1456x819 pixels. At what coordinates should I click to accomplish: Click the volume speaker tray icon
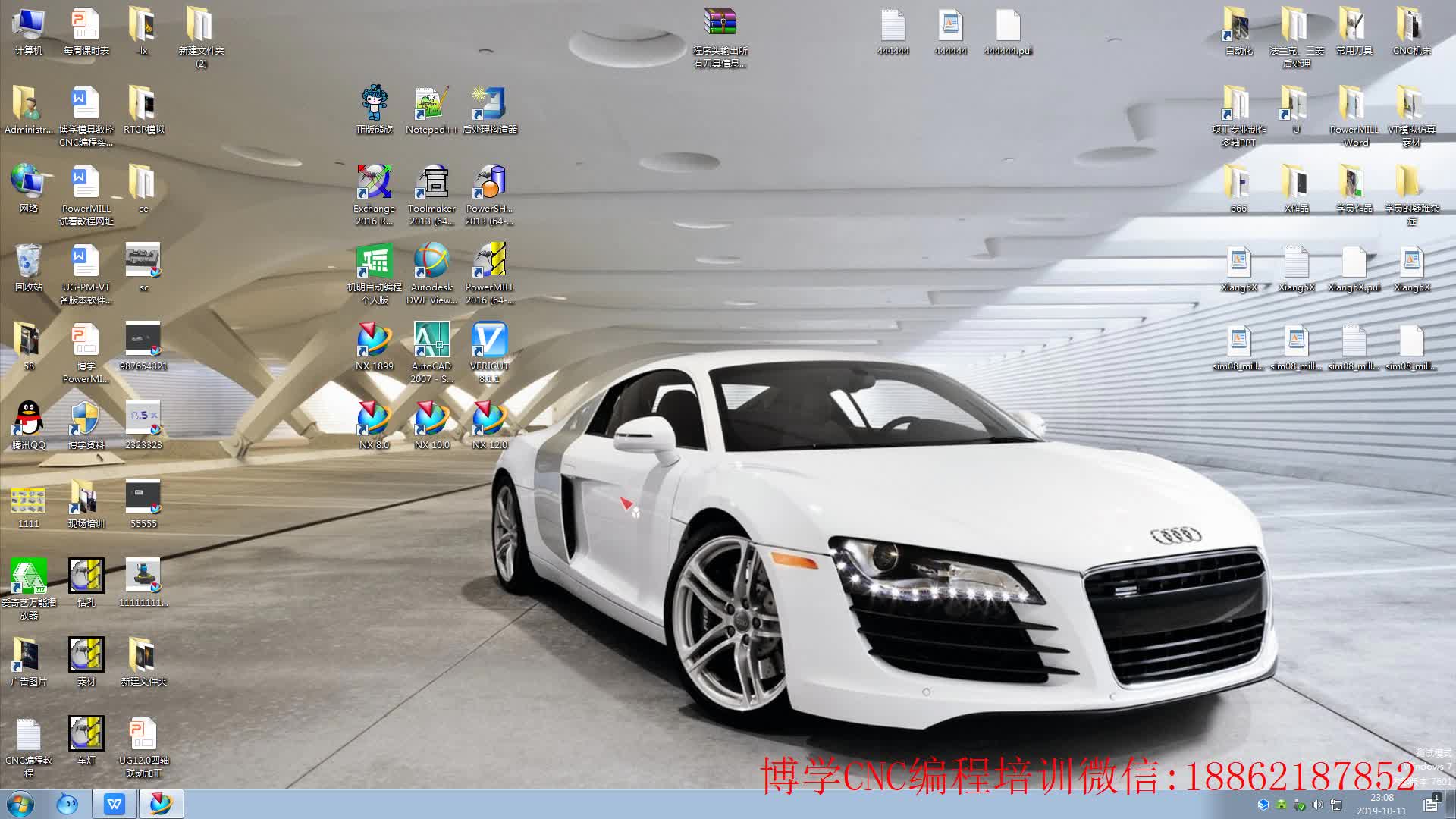point(1317,805)
